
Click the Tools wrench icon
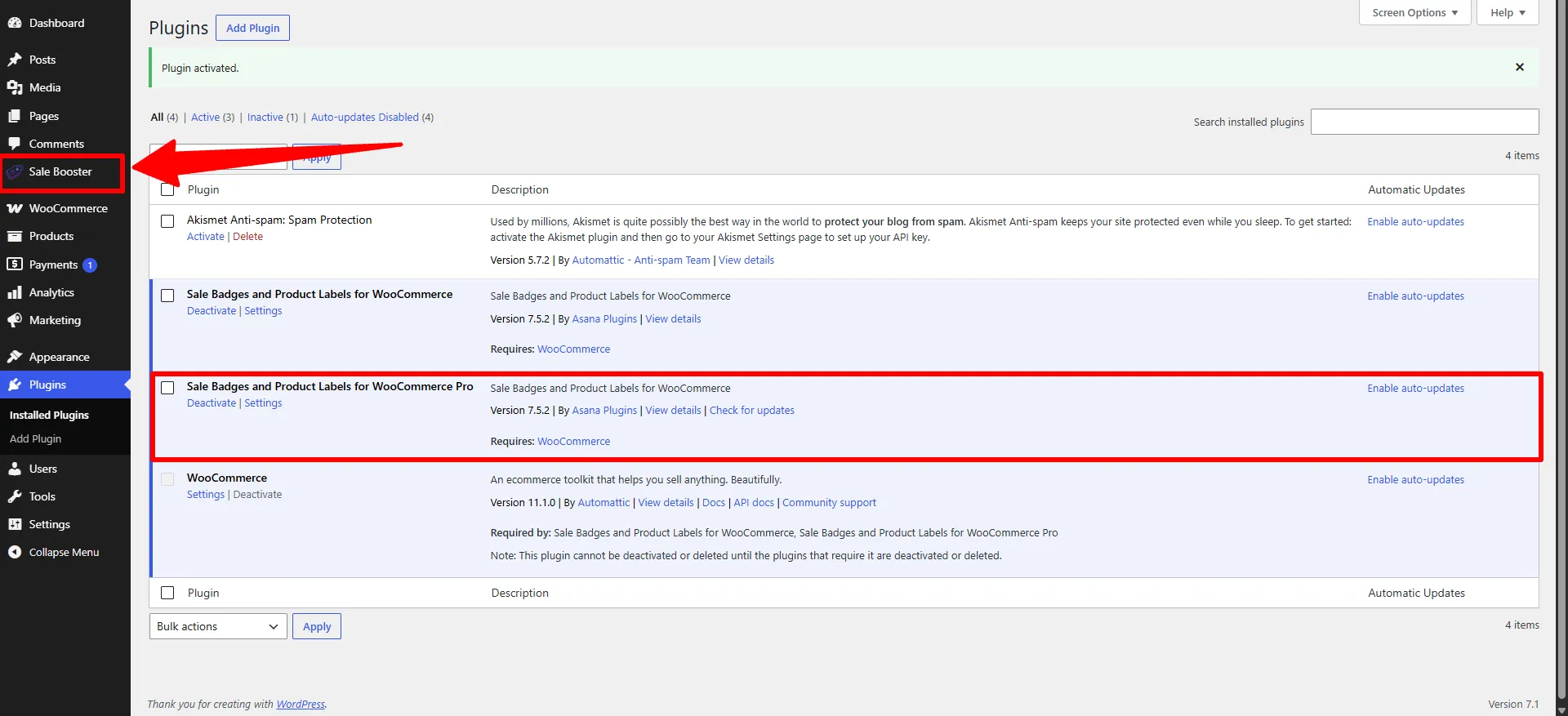tap(15, 496)
